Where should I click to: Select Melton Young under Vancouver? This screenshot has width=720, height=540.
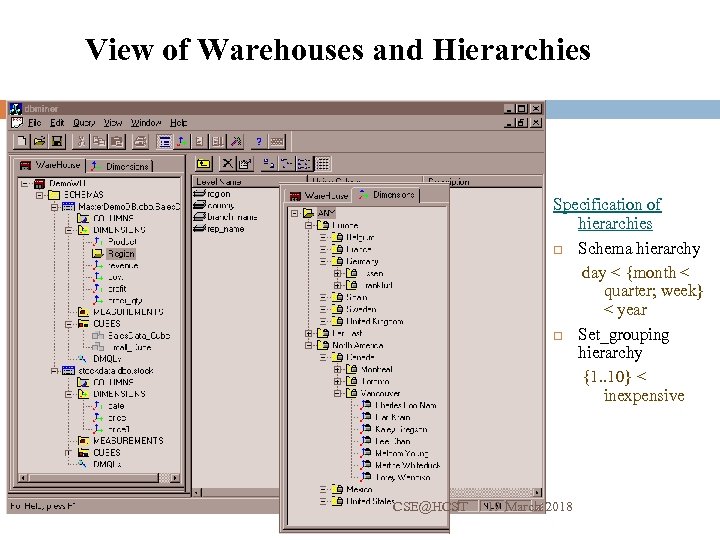tap(401, 453)
